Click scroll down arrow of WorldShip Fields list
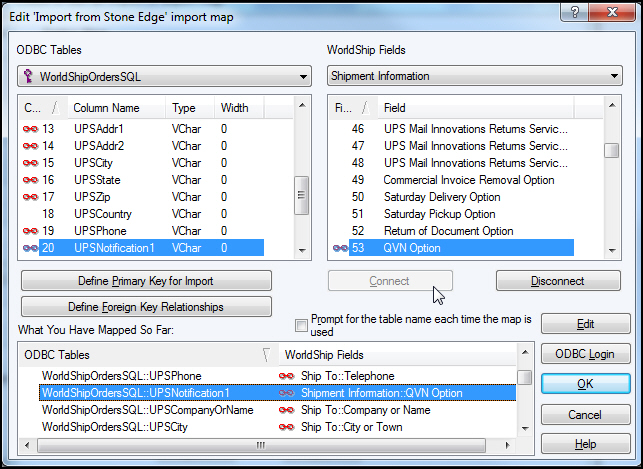The width and height of the screenshot is (643, 469). coord(612,250)
